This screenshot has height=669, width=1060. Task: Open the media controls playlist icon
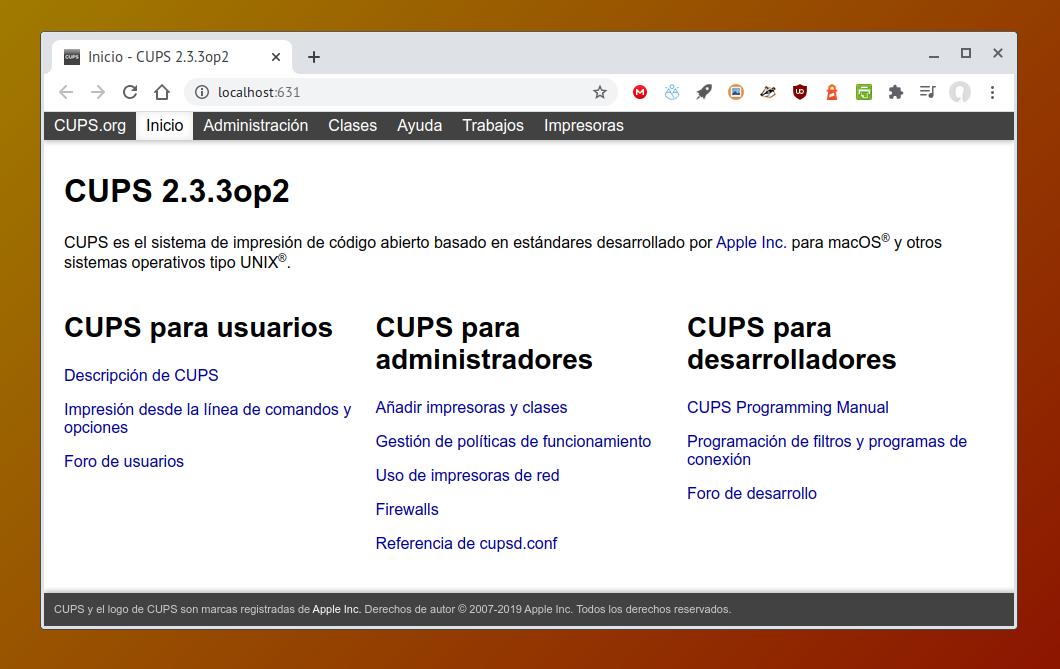point(928,92)
